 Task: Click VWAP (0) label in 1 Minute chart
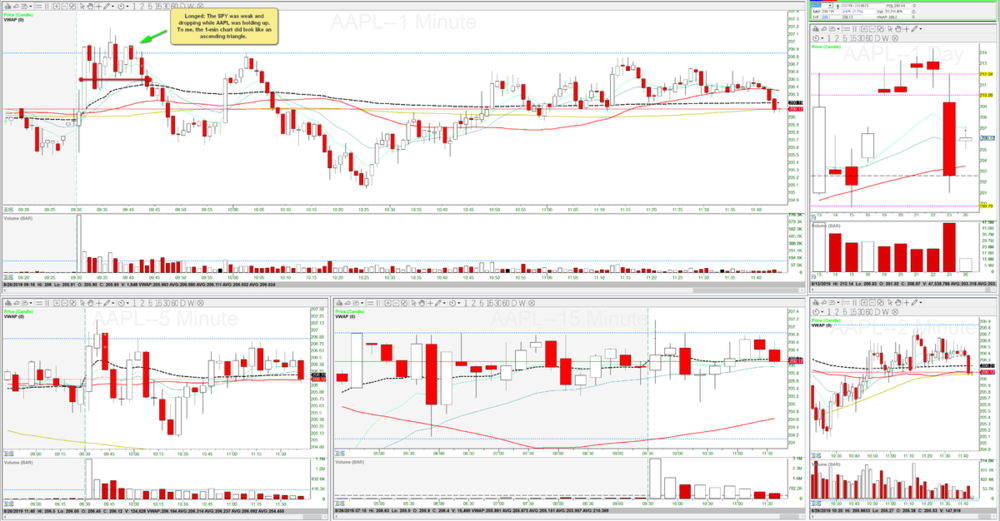13,20
